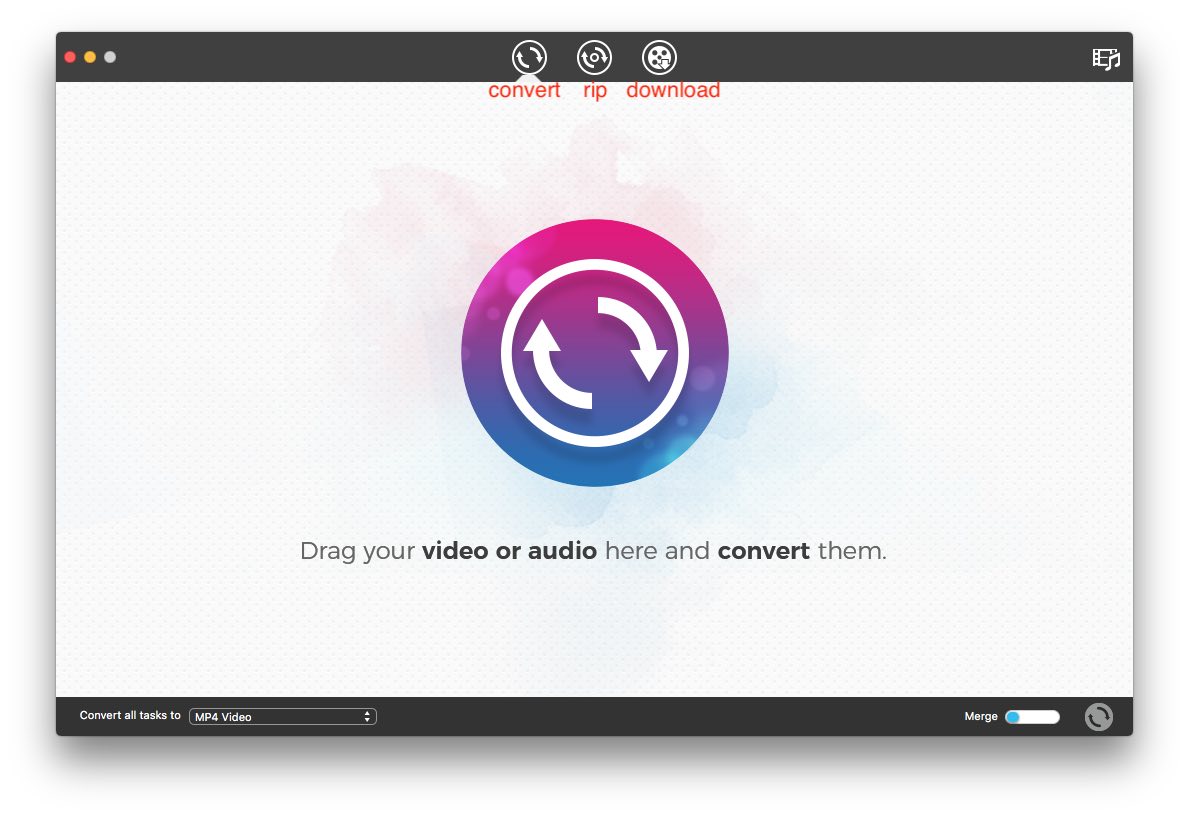Screen dimensions: 1189x816
Task: Click the 'Convert all tasks to' label
Action: [x=130, y=716]
